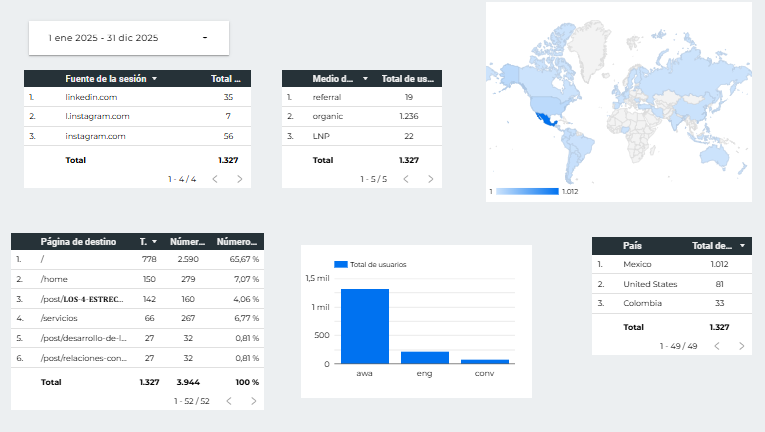Previous page arrow in landing page table
765x432 pixels.
[x=229, y=401]
